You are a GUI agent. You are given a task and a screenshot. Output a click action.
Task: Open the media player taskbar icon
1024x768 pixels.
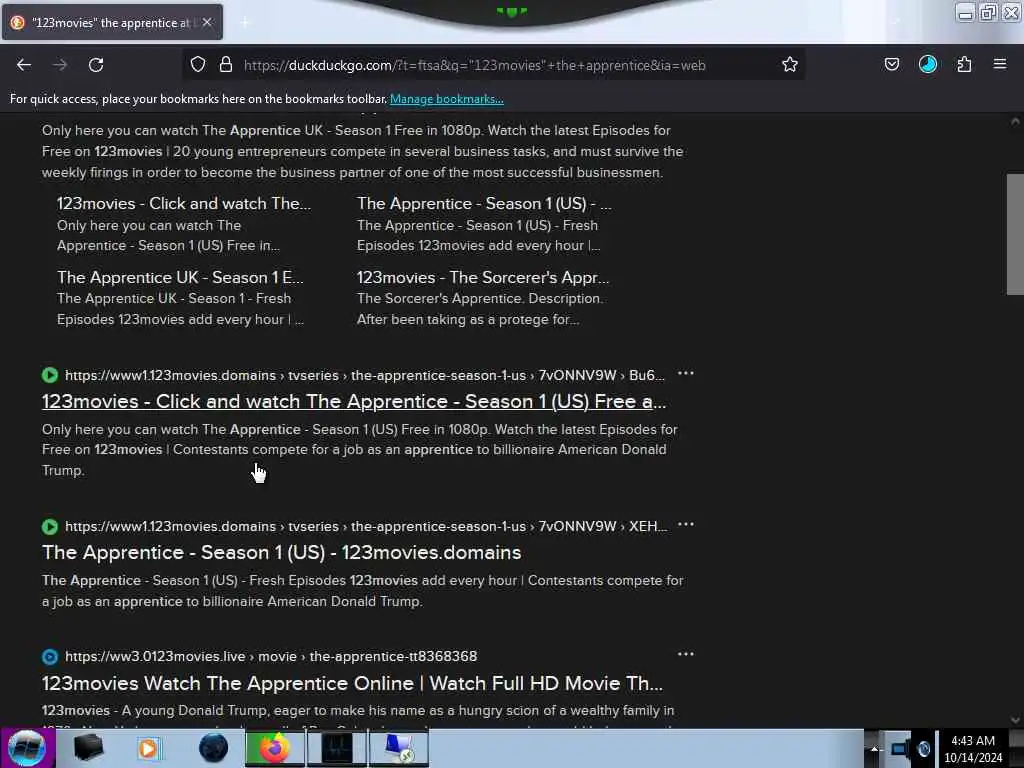[149, 748]
